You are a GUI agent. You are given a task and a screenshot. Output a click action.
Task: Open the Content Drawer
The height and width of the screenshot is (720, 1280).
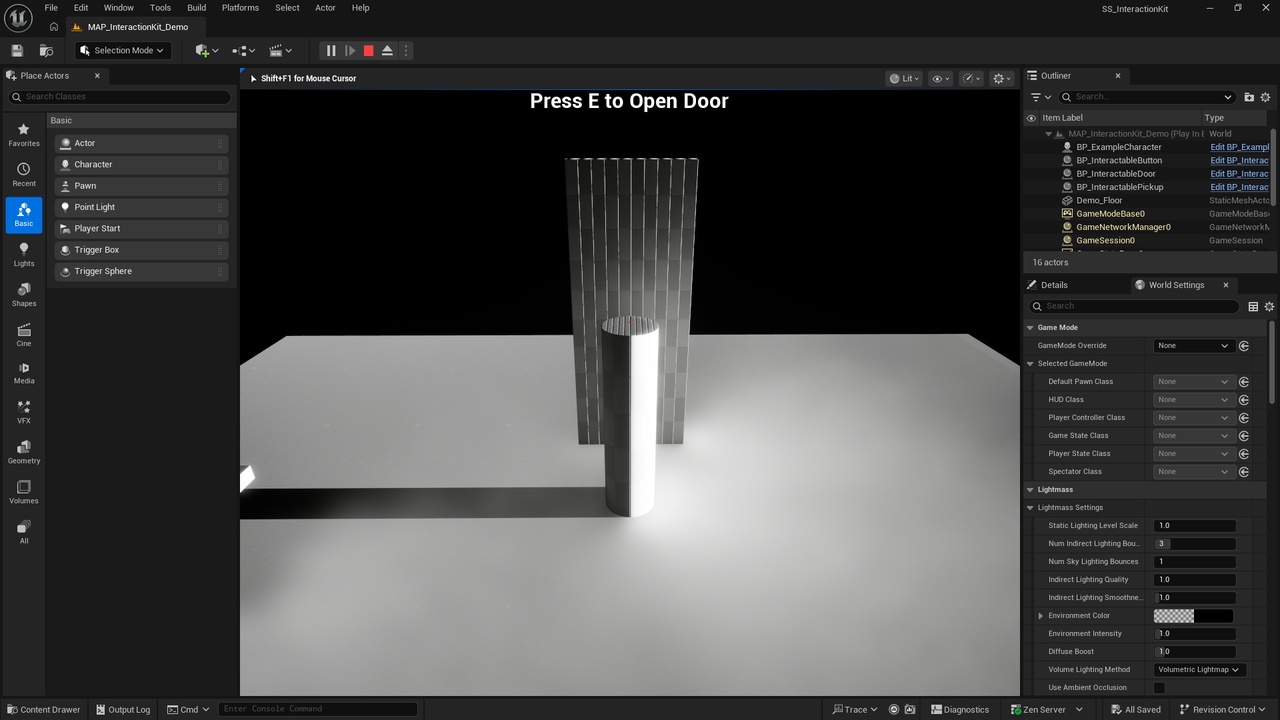coord(43,710)
